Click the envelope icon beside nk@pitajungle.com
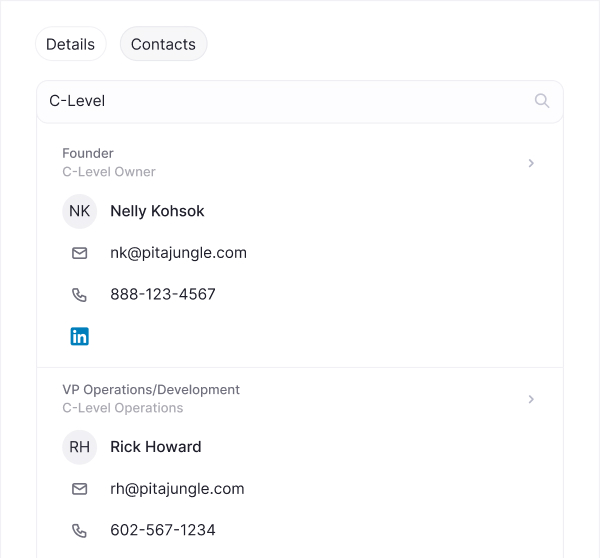Screen dimensions: 600x558 pos(79,253)
